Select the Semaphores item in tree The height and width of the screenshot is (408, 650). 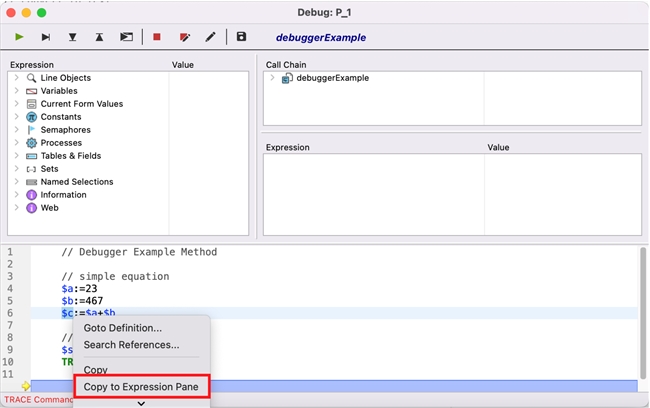(65, 130)
